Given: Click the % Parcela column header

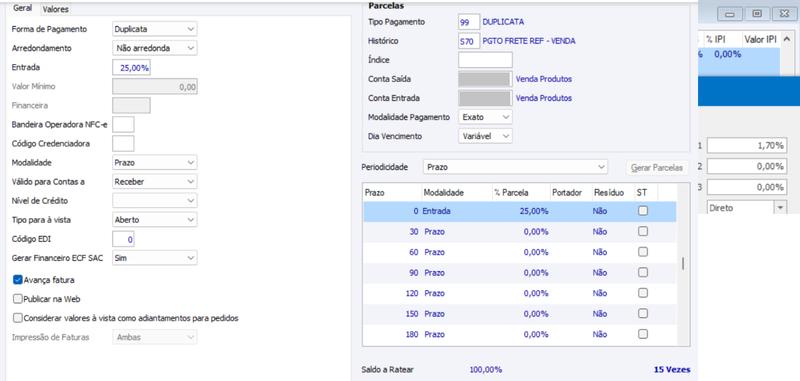Looking at the screenshot, I should [x=521, y=193].
